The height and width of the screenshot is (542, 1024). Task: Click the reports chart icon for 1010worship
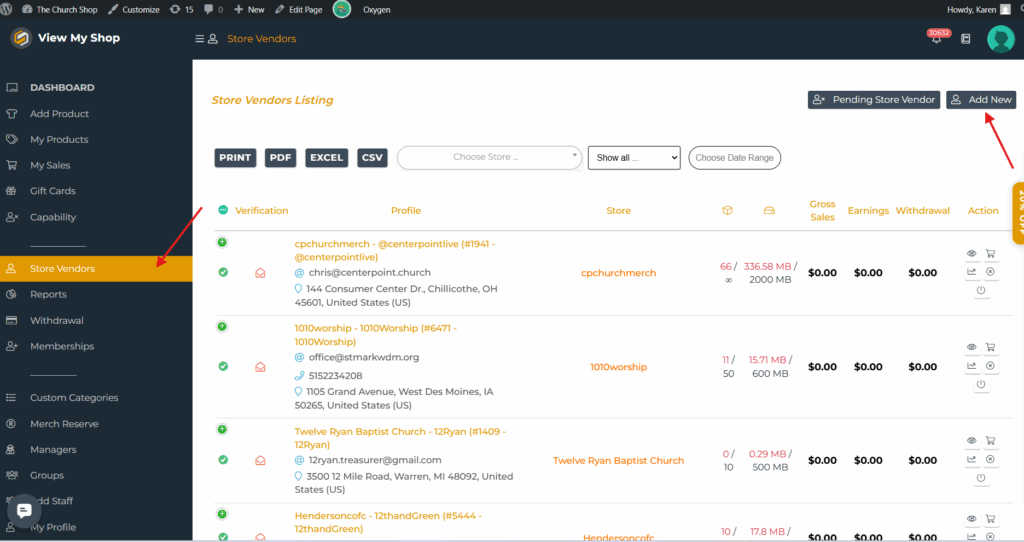(971, 365)
